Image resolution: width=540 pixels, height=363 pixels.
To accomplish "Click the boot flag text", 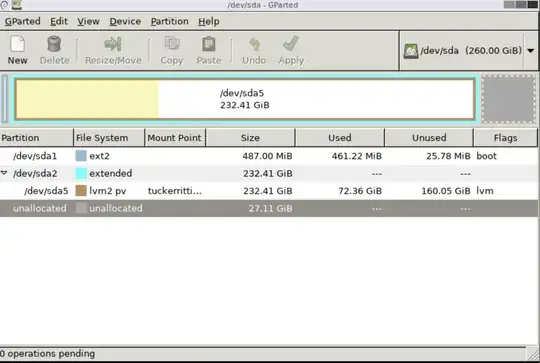I will tap(486, 156).
